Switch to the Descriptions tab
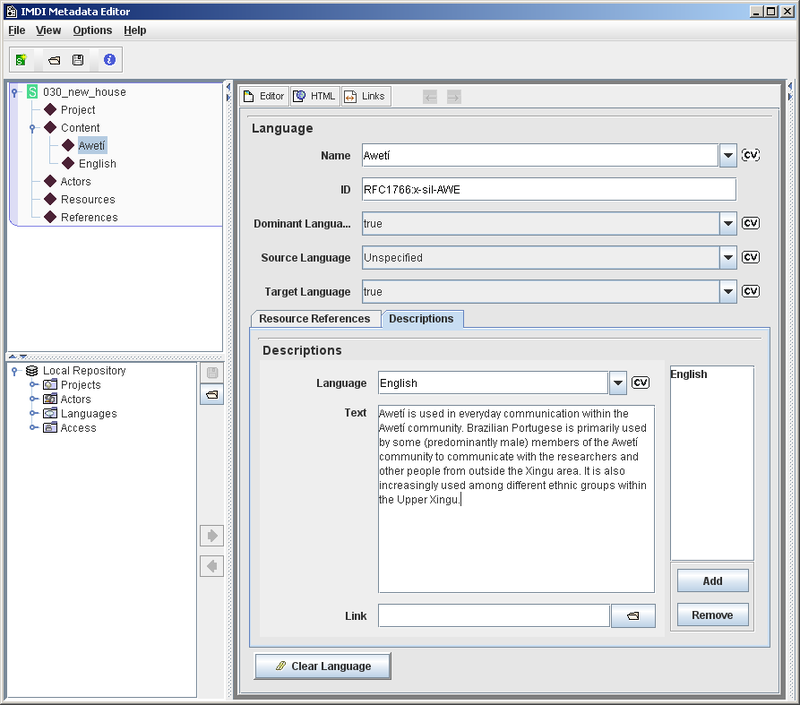 [422, 318]
